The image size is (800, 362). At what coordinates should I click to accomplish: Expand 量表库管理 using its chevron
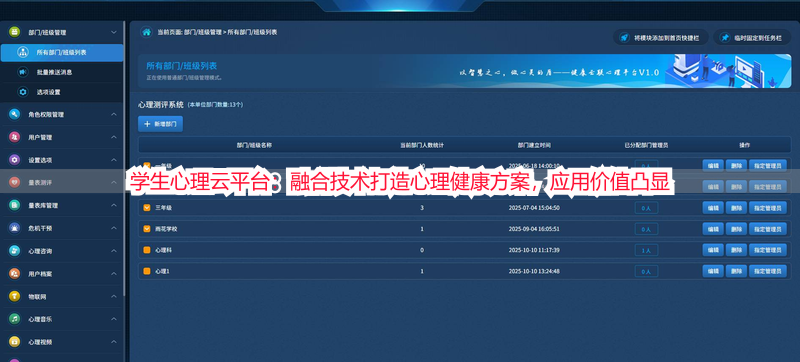[x=114, y=205]
